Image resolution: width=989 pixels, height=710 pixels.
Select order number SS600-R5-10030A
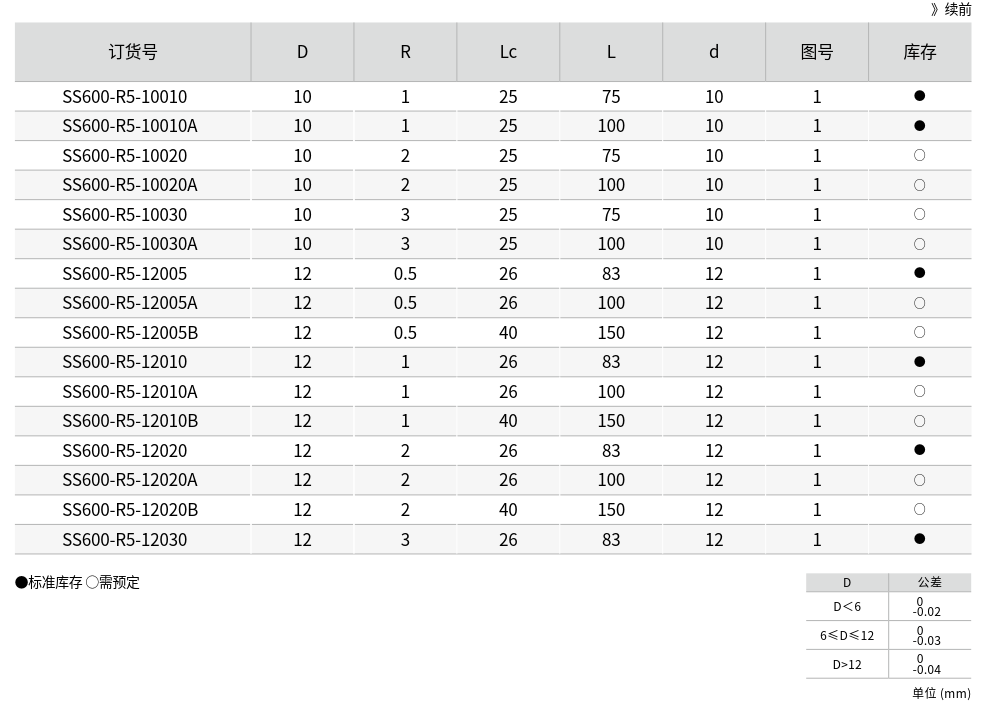tap(130, 244)
